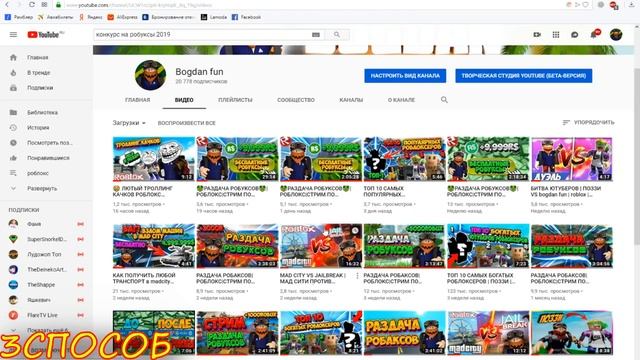Viewport: 640px width, 360px height.
Task: Switch to the О КАНАЛЕ tab
Action: click(401, 100)
